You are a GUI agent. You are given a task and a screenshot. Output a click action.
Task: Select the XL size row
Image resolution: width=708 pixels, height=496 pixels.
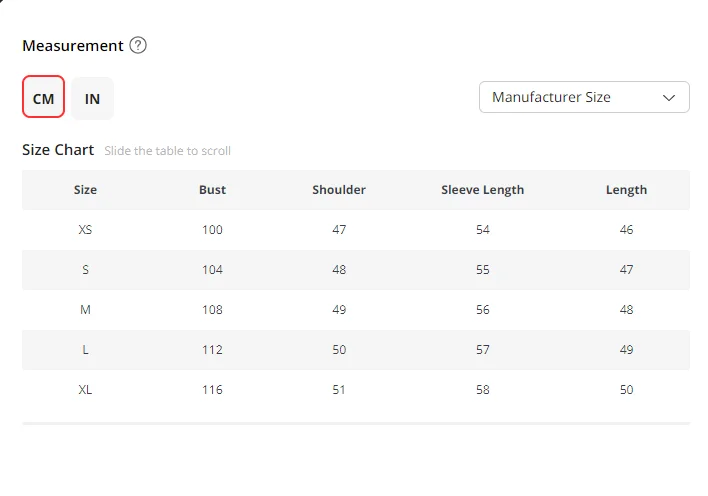point(356,389)
